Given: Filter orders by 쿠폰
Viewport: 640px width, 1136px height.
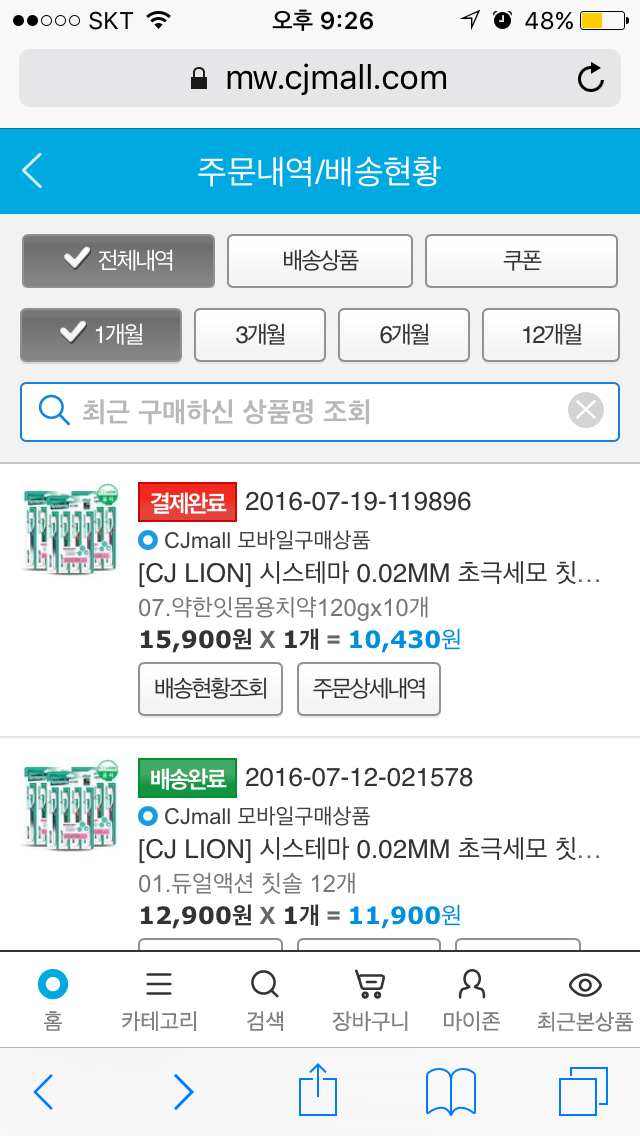Looking at the screenshot, I should pyautogui.click(x=522, y=261).
